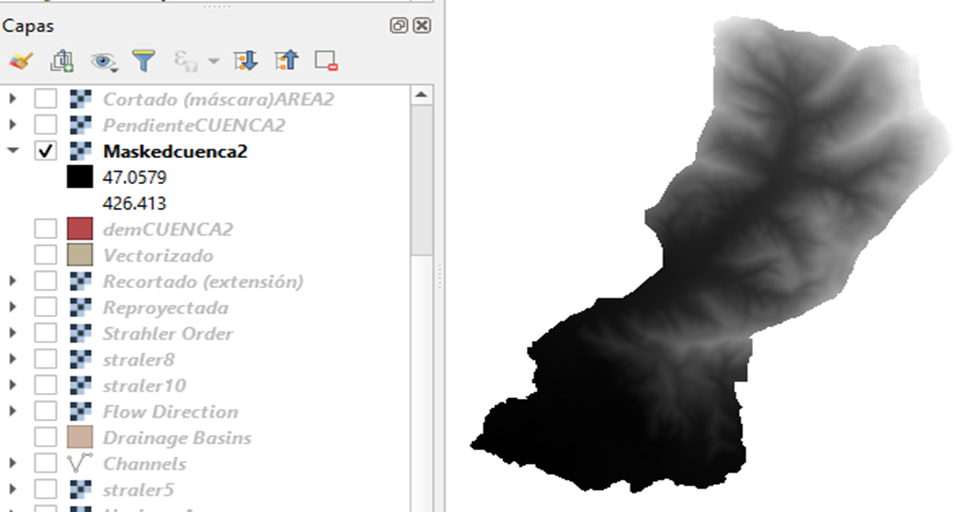Image resolution: width=968 pixels, height=512 pixels.
Task: Open the layer styling panel brush icon
Action: tap(20, 61)
